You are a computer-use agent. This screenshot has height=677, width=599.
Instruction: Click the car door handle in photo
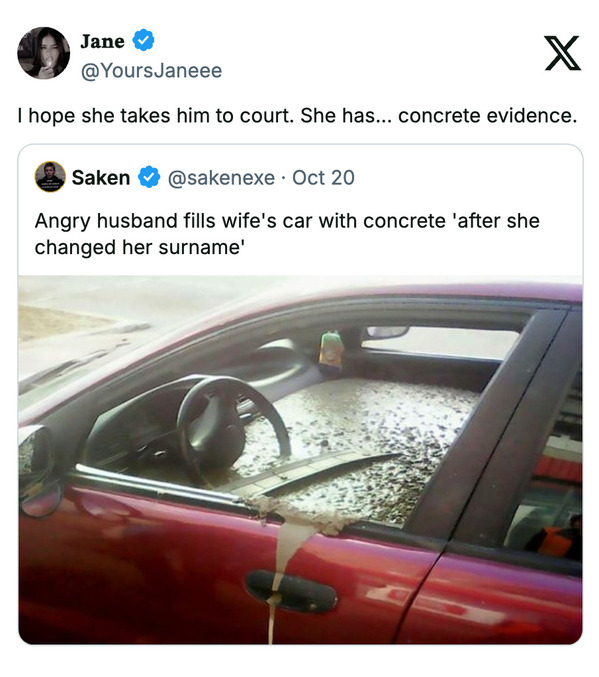tap(291, 591)
